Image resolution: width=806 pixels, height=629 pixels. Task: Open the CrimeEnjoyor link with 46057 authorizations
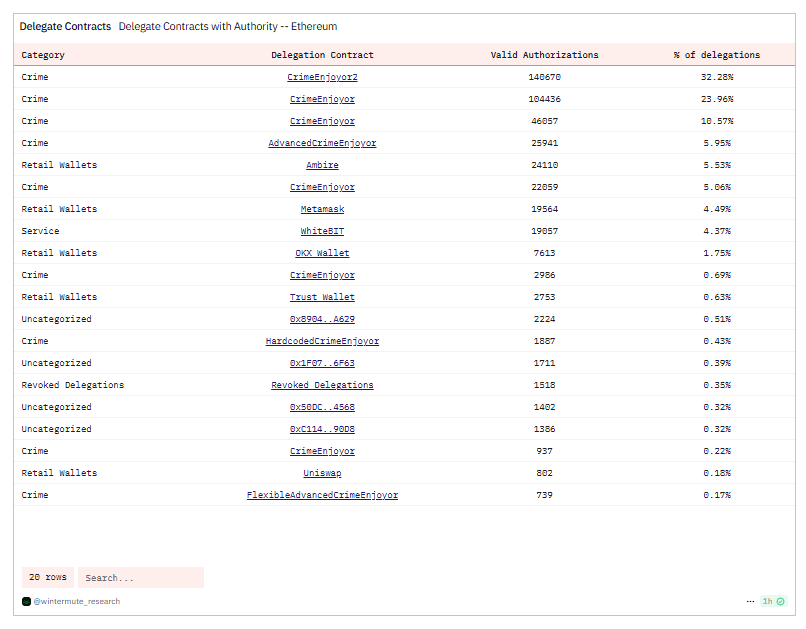pyautogui.click(x=322, y=121)
